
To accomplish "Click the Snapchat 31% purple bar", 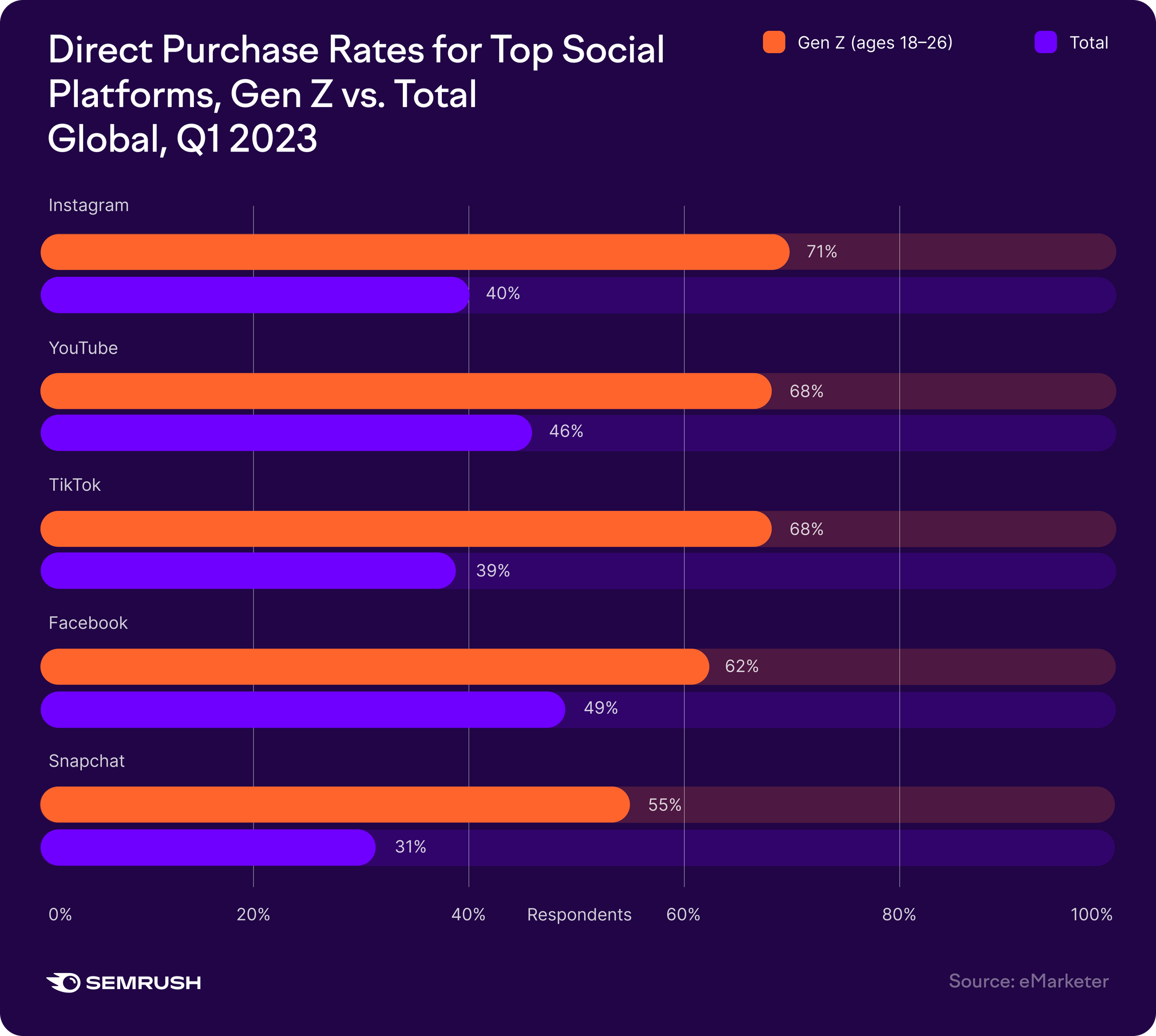I will click(208, 847).
